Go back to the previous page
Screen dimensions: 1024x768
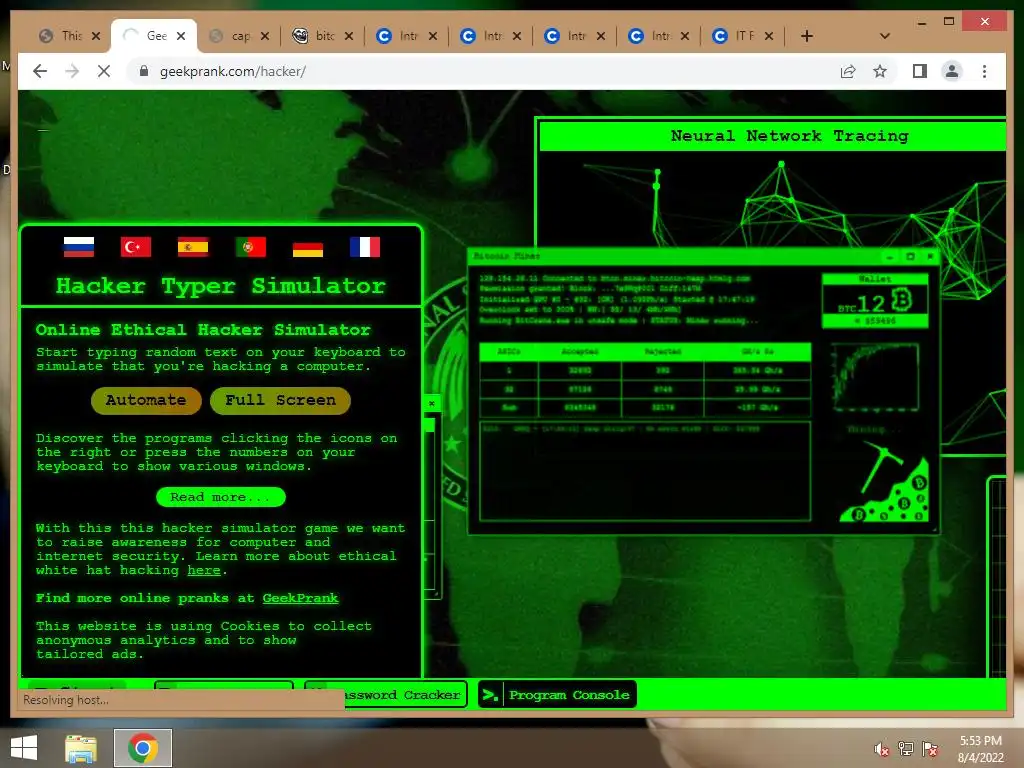(x=40, y=71)
